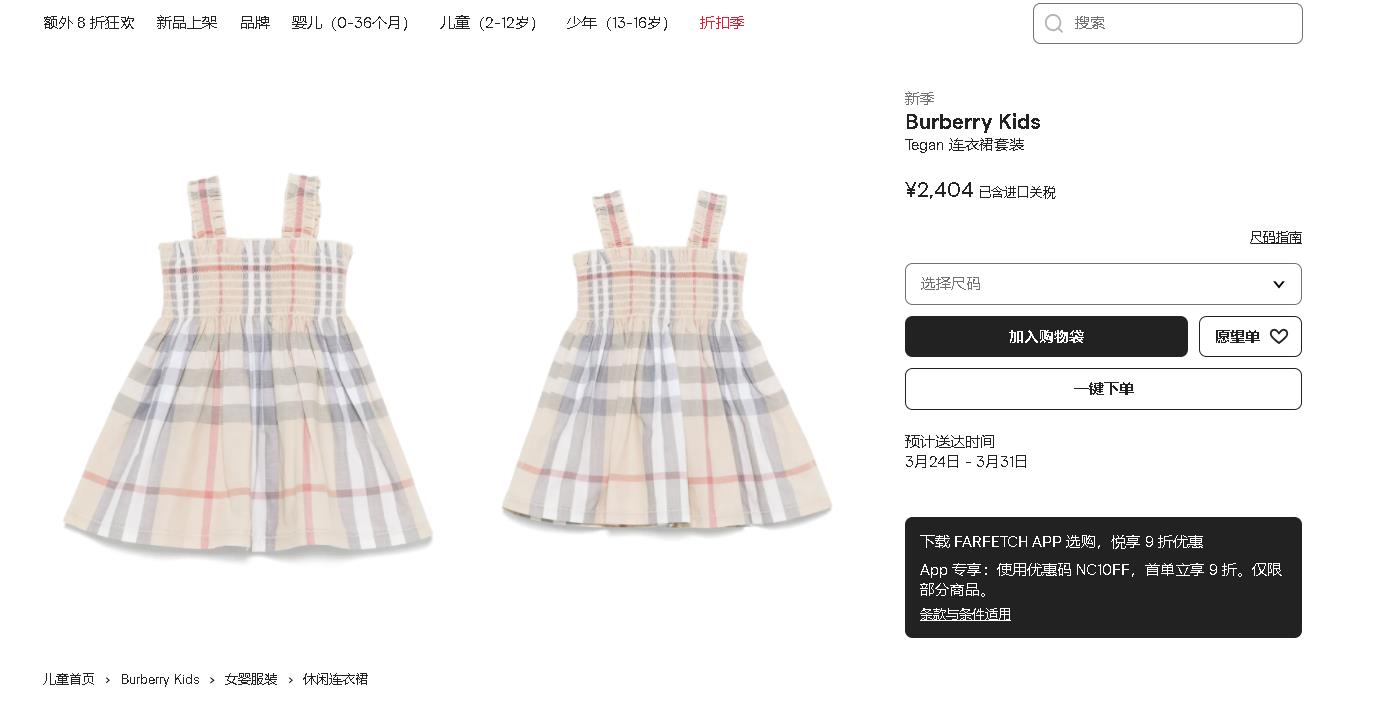Click the heart icon on 愿望单

click(x=1279, y=337)
